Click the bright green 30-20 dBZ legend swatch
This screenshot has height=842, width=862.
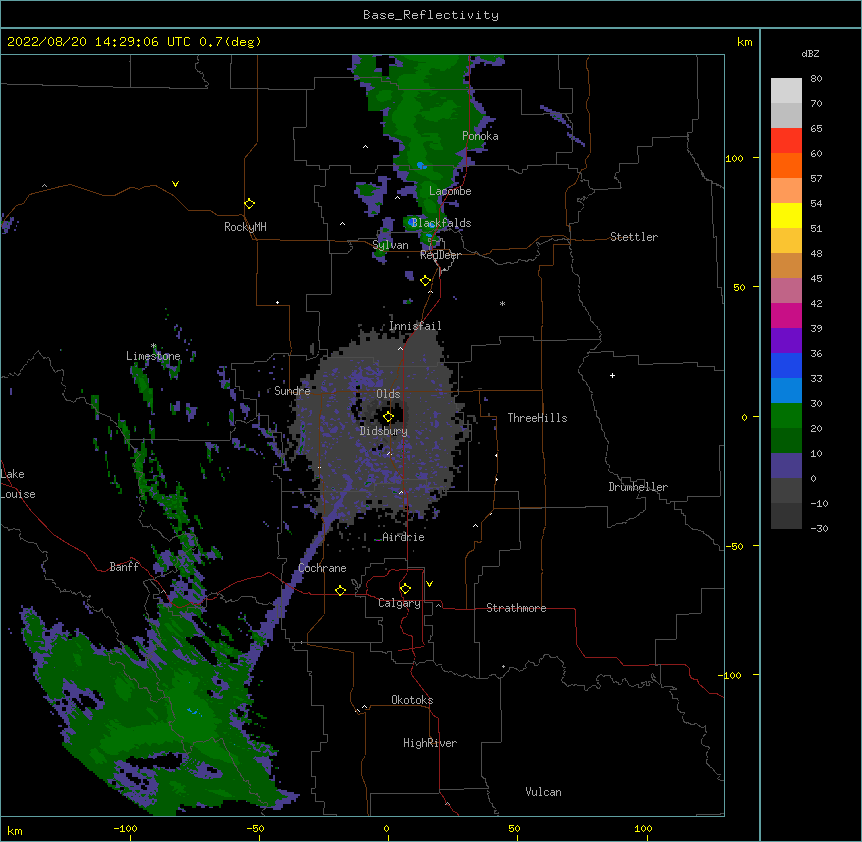click(786, 416)
